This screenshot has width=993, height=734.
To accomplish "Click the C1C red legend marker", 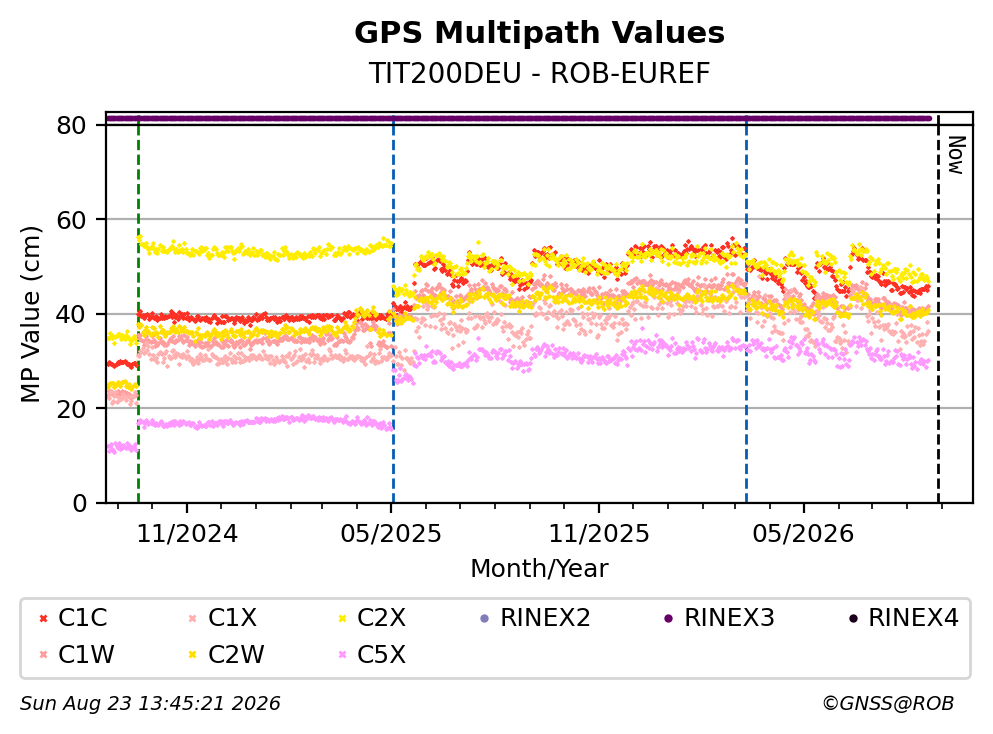I will (x=43, y=618).
